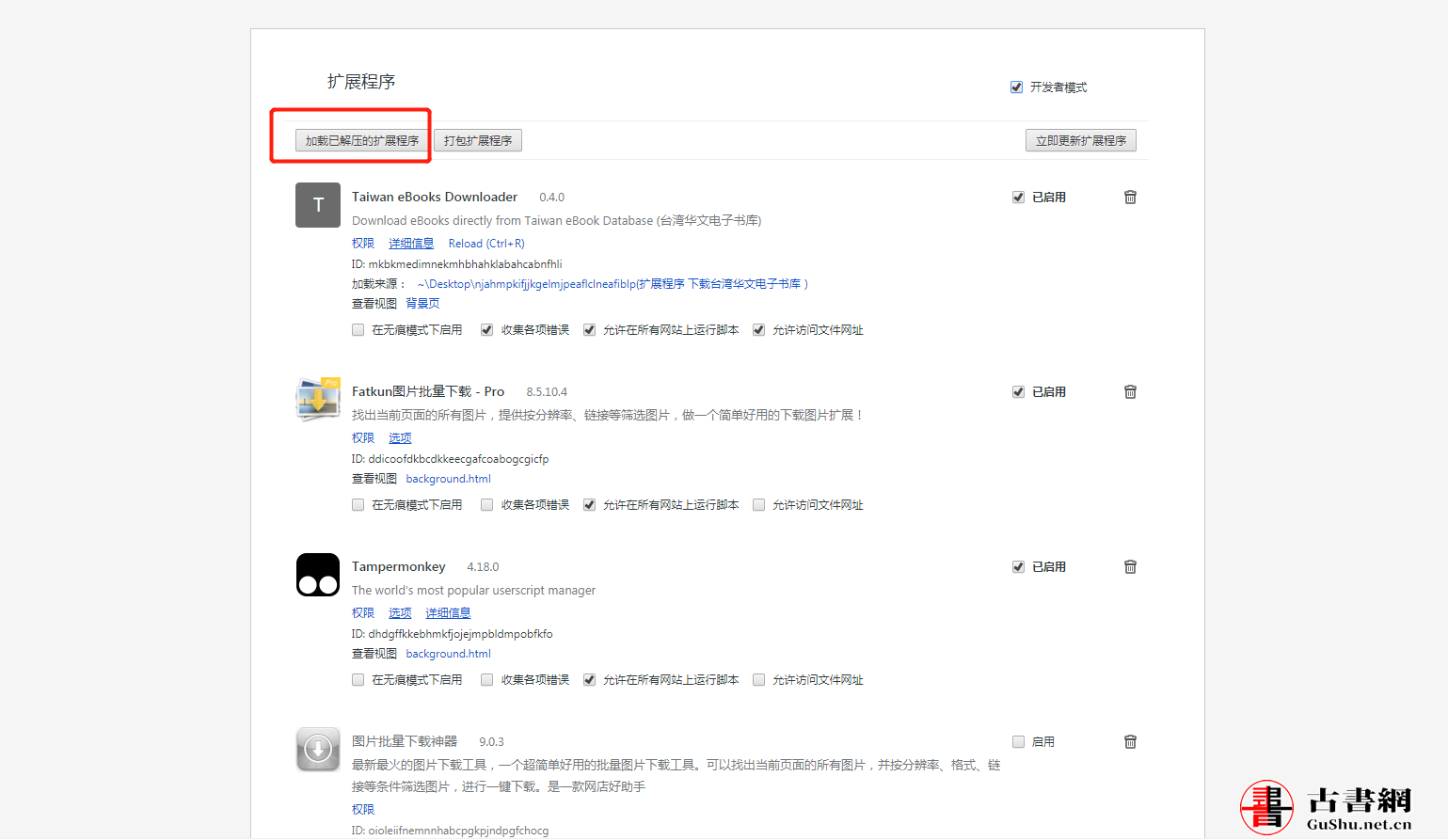Open 详细信息 for Tampermonkey
Screen dimensions: 1448x840
[448, 613]
